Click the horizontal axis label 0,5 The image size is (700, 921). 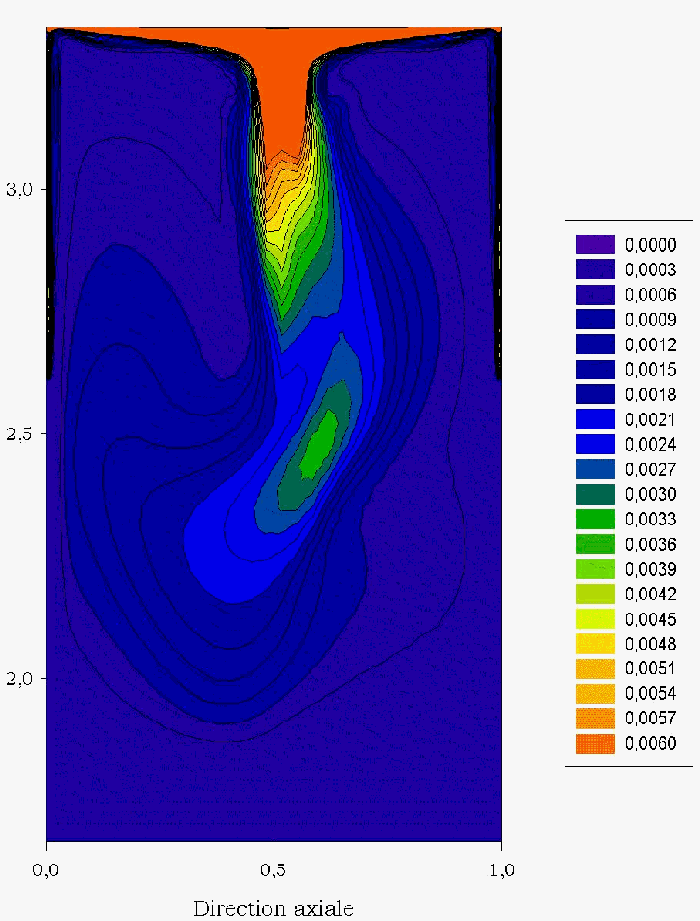pos(273,870)
